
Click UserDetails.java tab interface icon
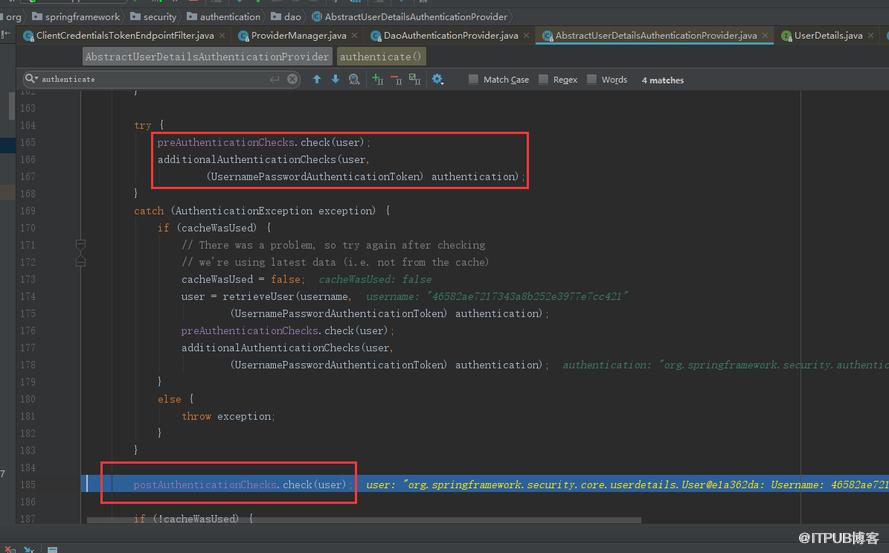coord(786,36)
